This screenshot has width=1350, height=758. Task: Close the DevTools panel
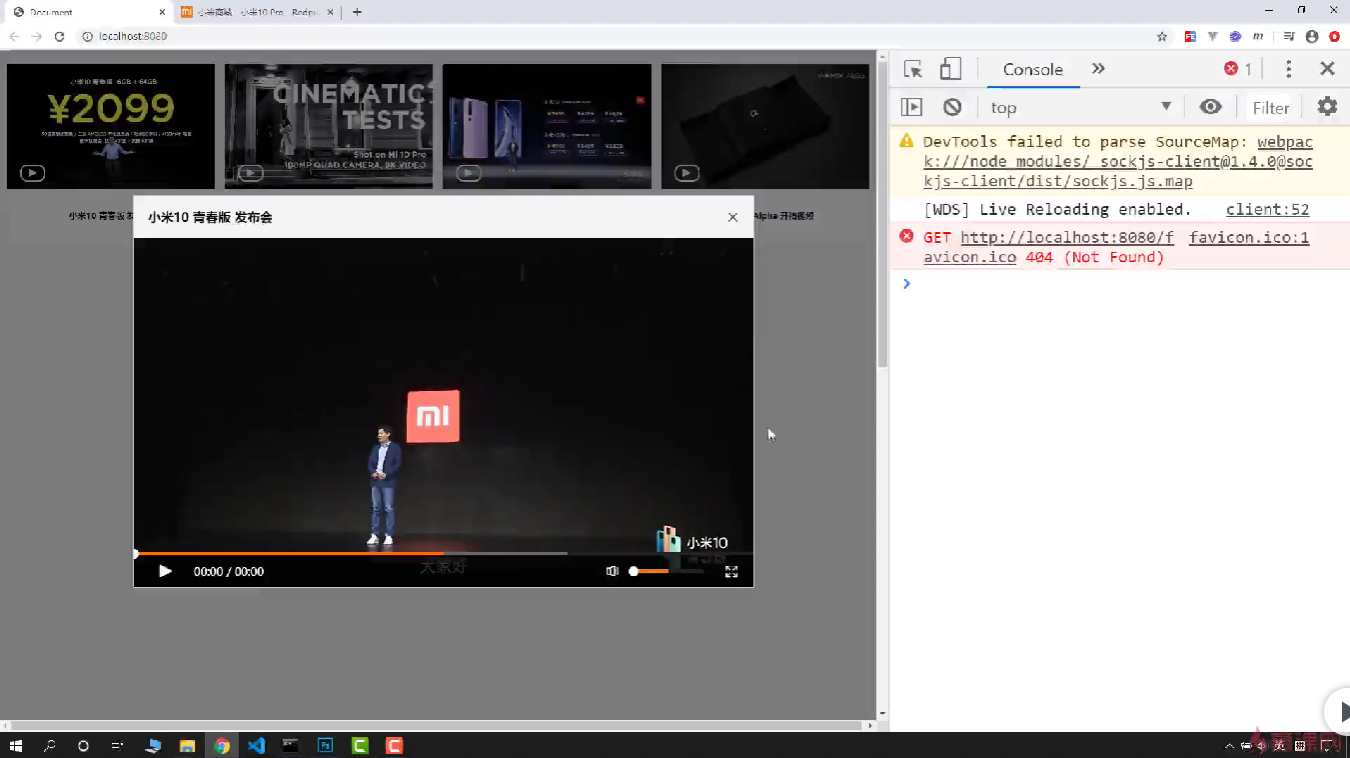pos(1327,69)
